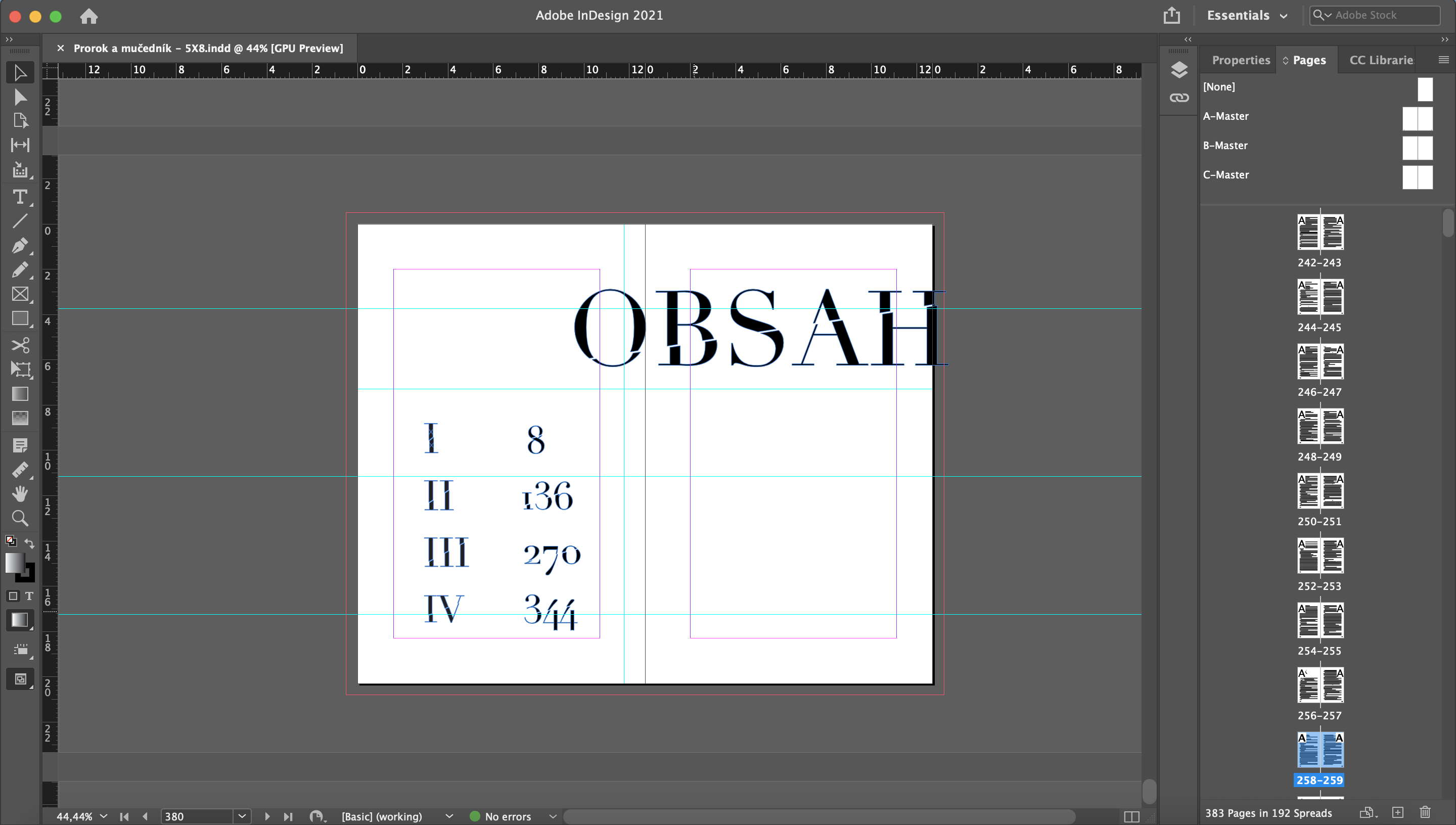
Task: Open the CC Libraries tab
Action: click(1381, 60)
